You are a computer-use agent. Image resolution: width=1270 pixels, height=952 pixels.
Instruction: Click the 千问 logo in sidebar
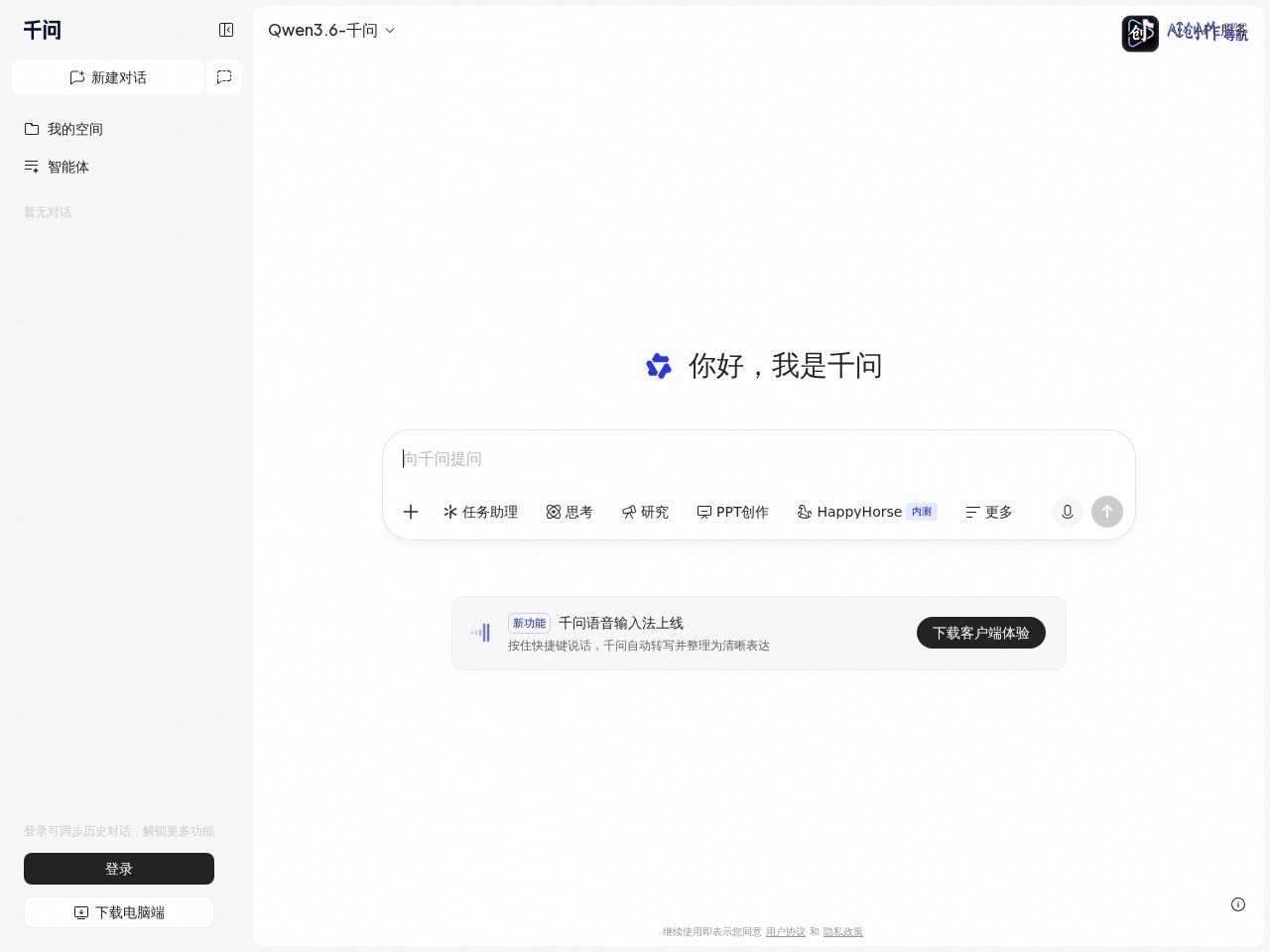coord(43,31)
